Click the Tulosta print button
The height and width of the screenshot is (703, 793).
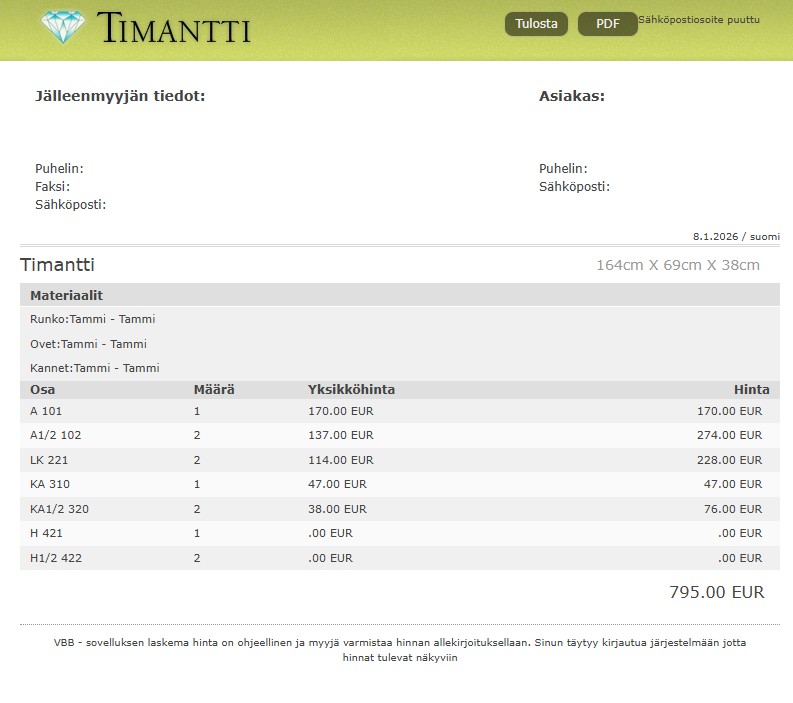click(x=536, y=24)
